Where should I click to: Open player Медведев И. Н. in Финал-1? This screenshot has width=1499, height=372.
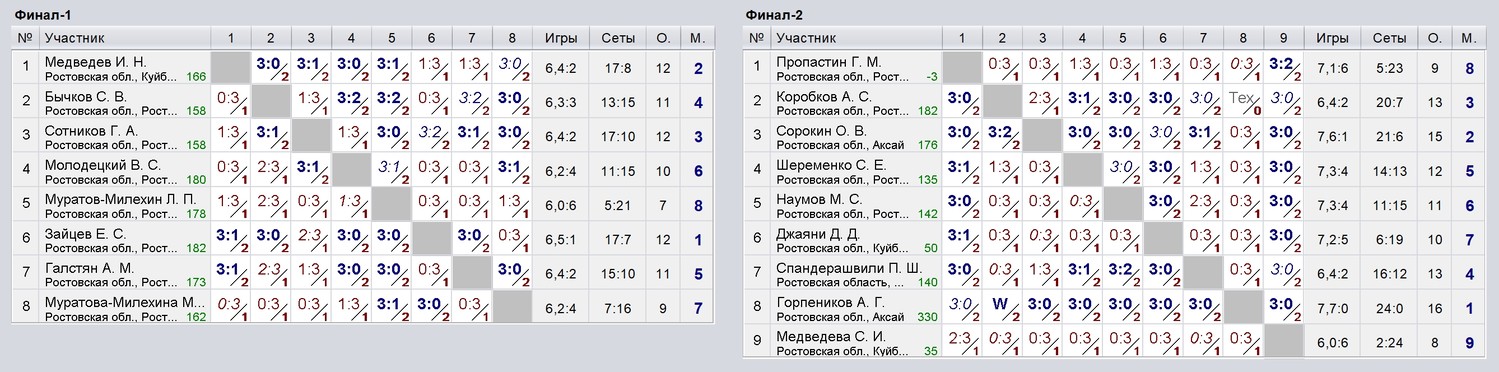point(96,62)
